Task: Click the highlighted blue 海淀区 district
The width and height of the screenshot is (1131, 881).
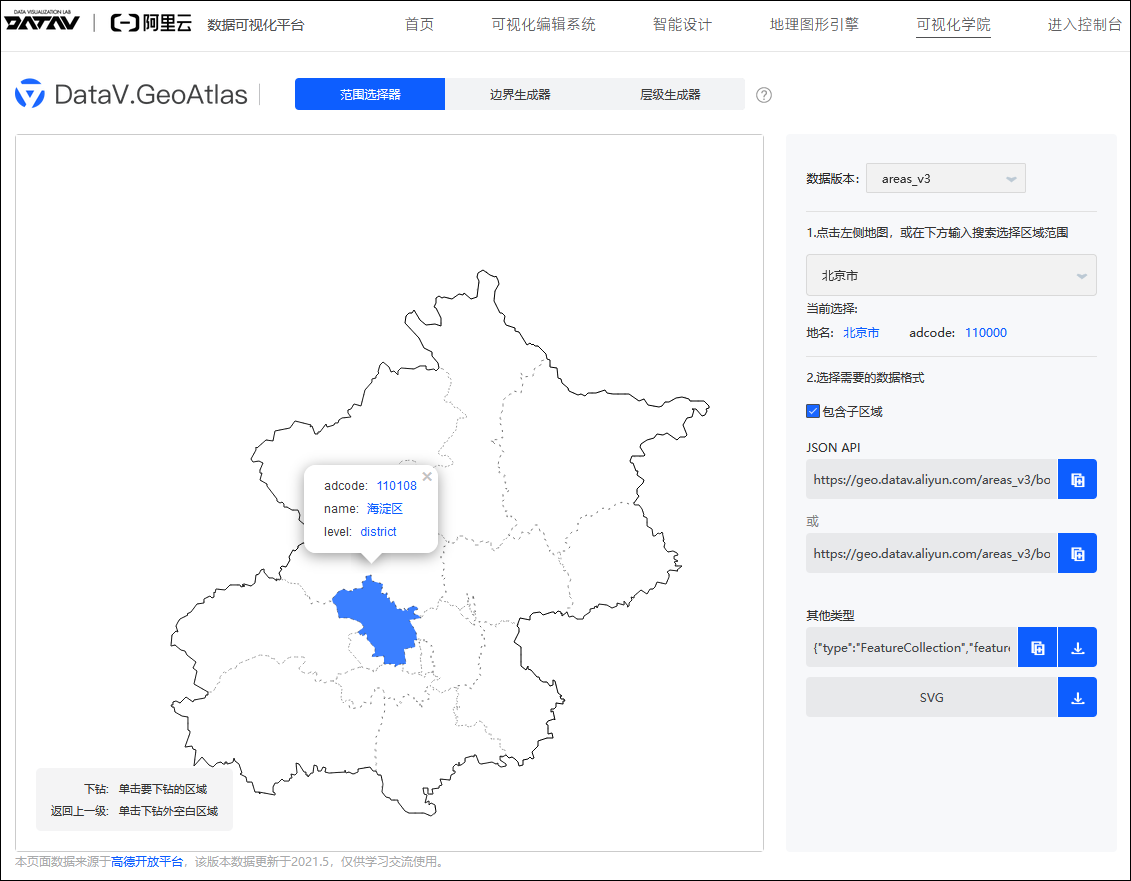Action: coord(379,624)
